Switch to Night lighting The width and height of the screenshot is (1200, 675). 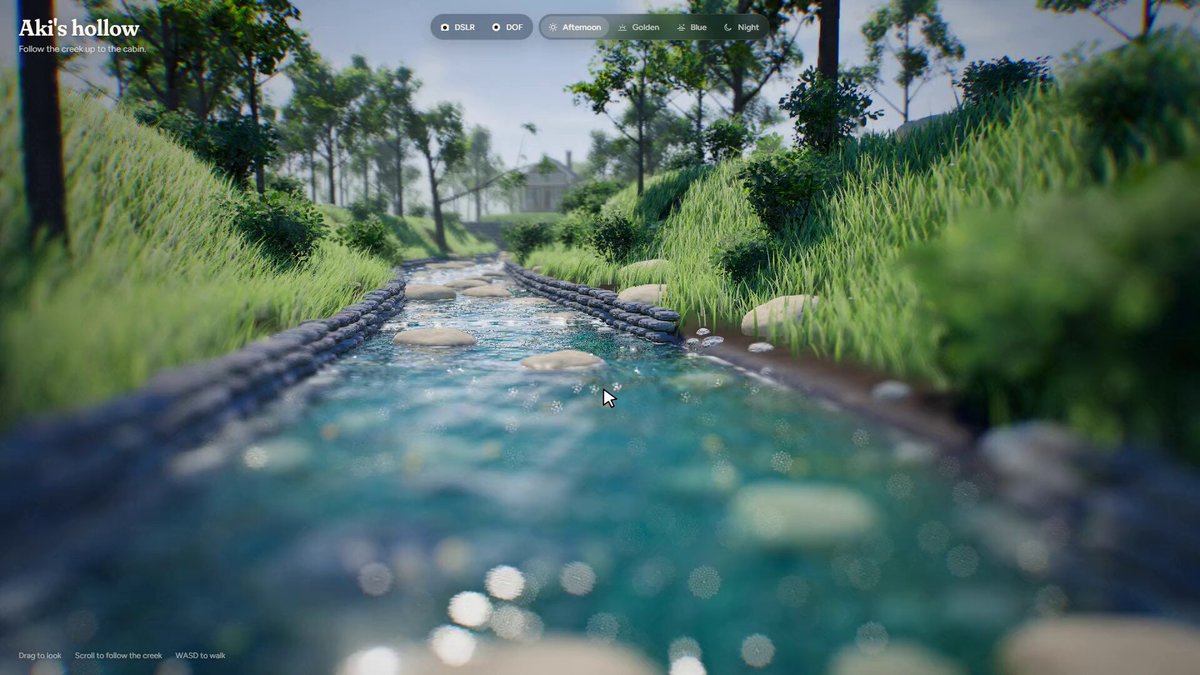coord(741,27)
